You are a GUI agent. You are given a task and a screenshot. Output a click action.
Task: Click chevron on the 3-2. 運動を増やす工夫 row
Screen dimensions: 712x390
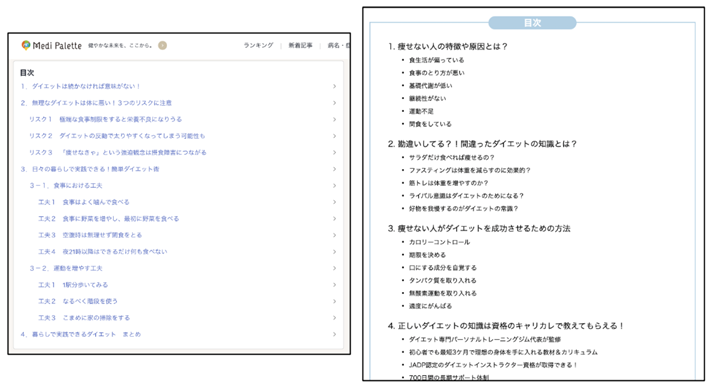334,268
